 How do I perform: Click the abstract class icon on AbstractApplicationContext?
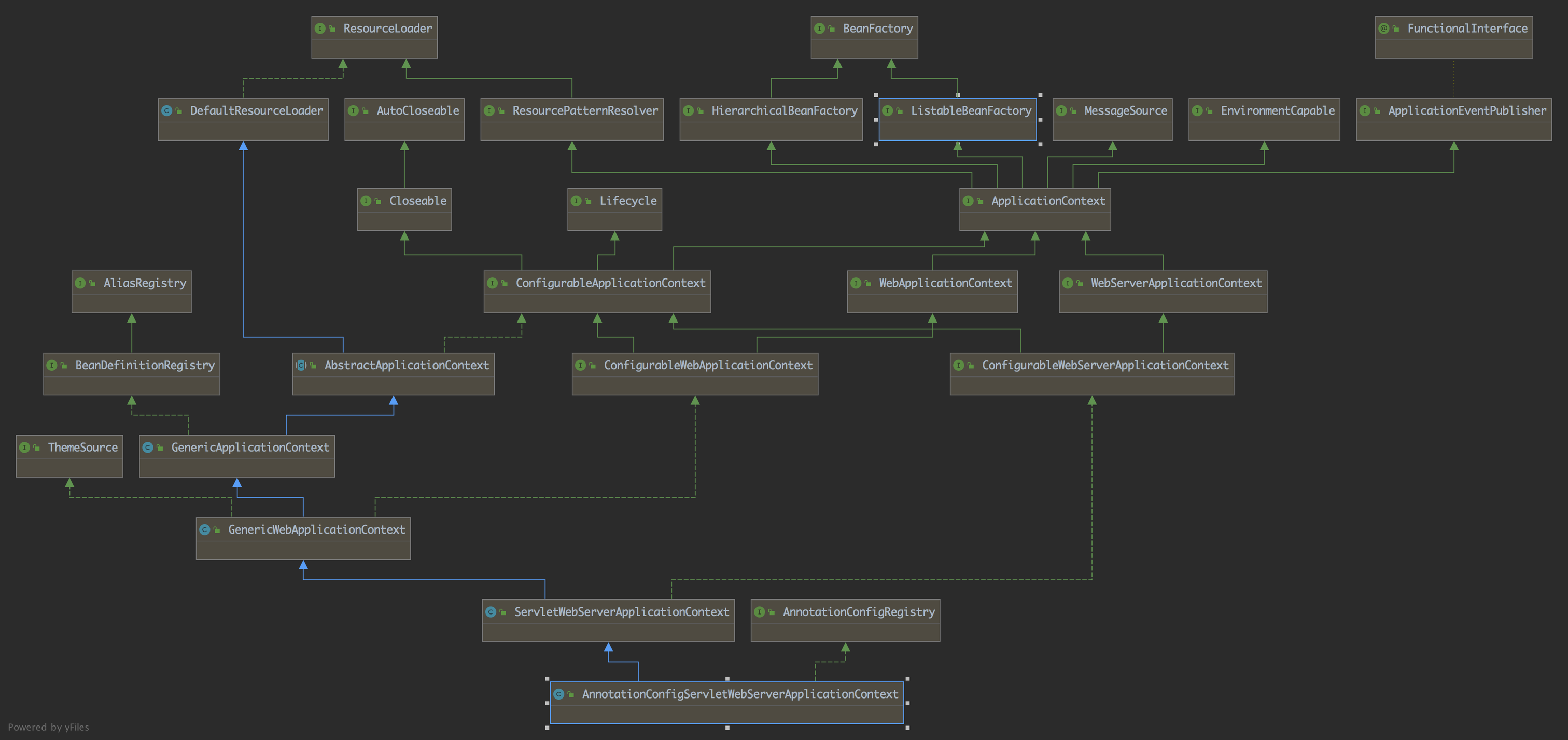point(301,365)
